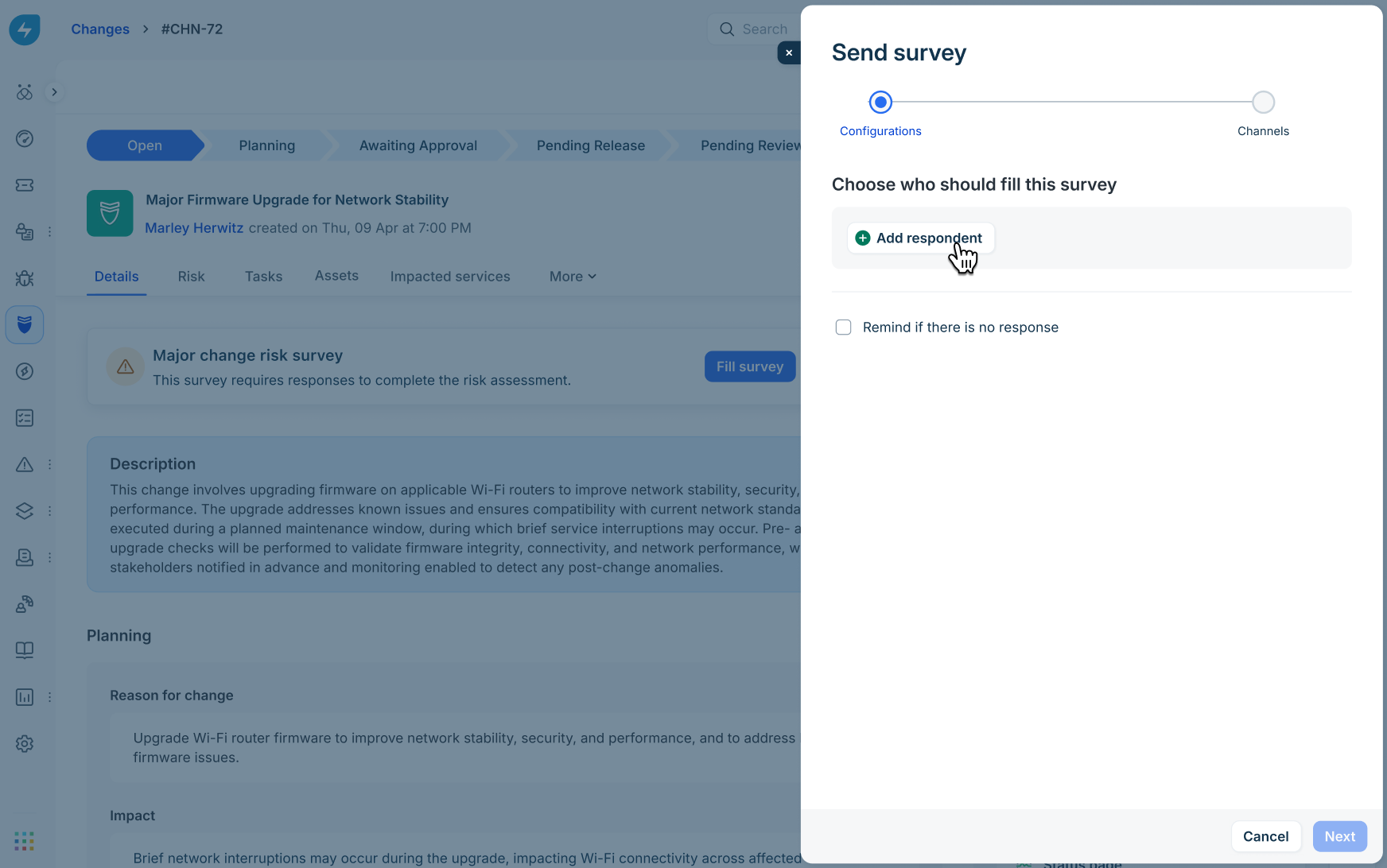Image resolution: width=1387 pixels, height=868 pixels.
Task: Click the Channels step label
Action: pyautogui.click(x=1263, y=131)
